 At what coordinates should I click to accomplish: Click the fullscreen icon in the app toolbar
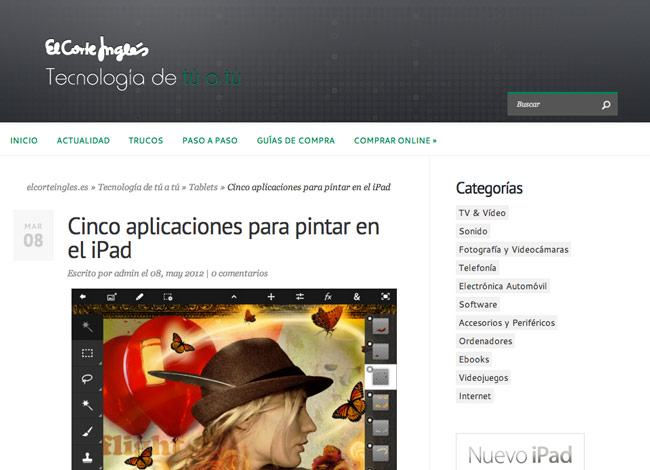click(x=385, y=297)
